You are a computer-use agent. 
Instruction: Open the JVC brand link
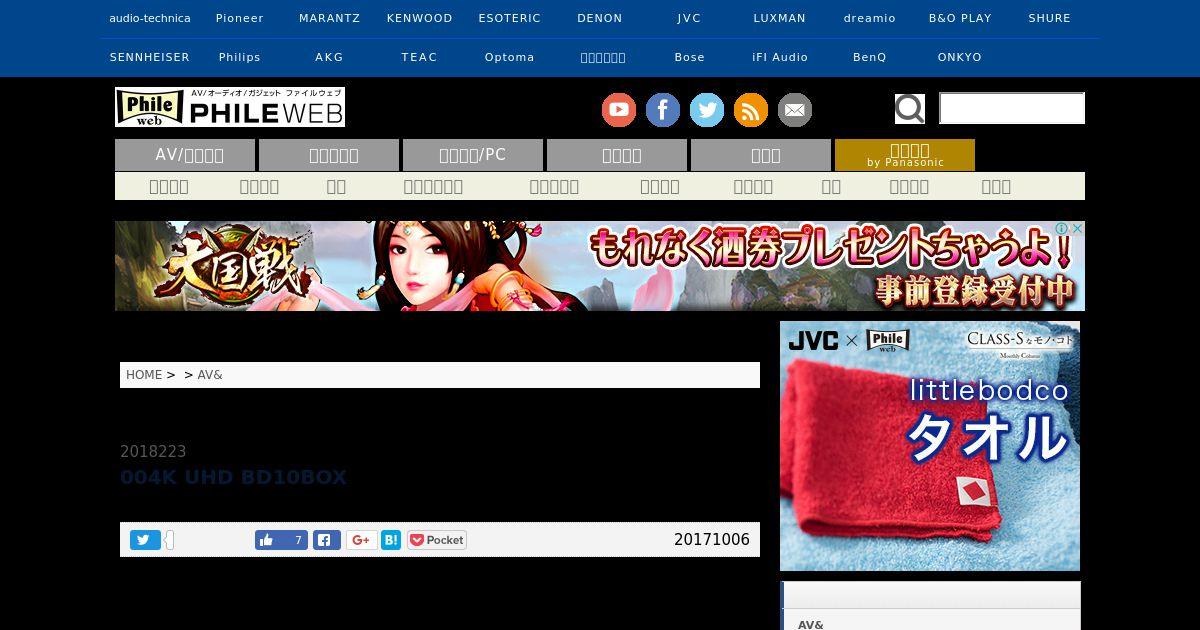tap(690, 18)
